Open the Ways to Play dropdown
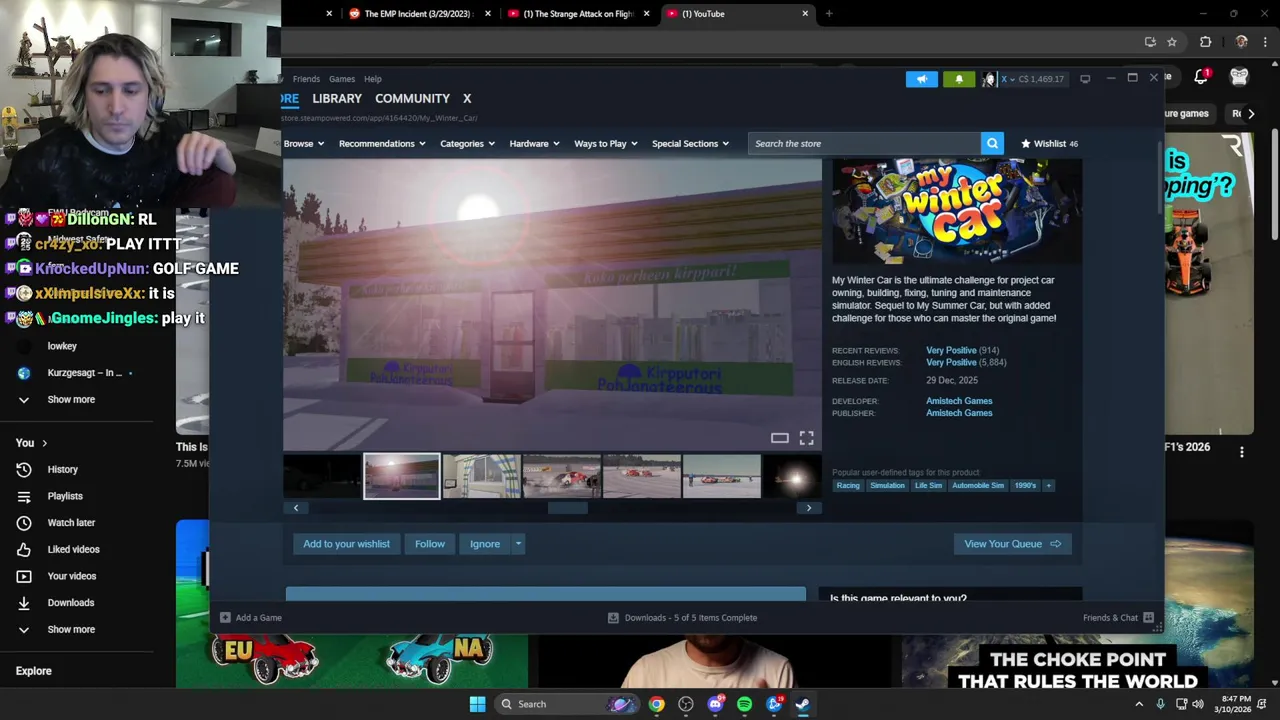Image resolution: width=1280 pixels, height=720 pixels. pyautogui.click(x=606, y=144)
